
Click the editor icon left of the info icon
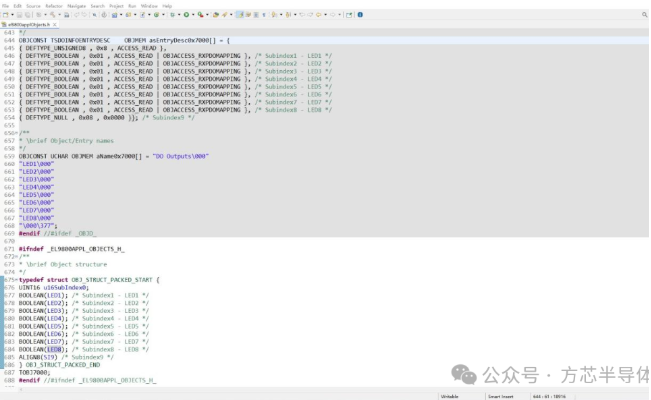(x=349, y=15)
